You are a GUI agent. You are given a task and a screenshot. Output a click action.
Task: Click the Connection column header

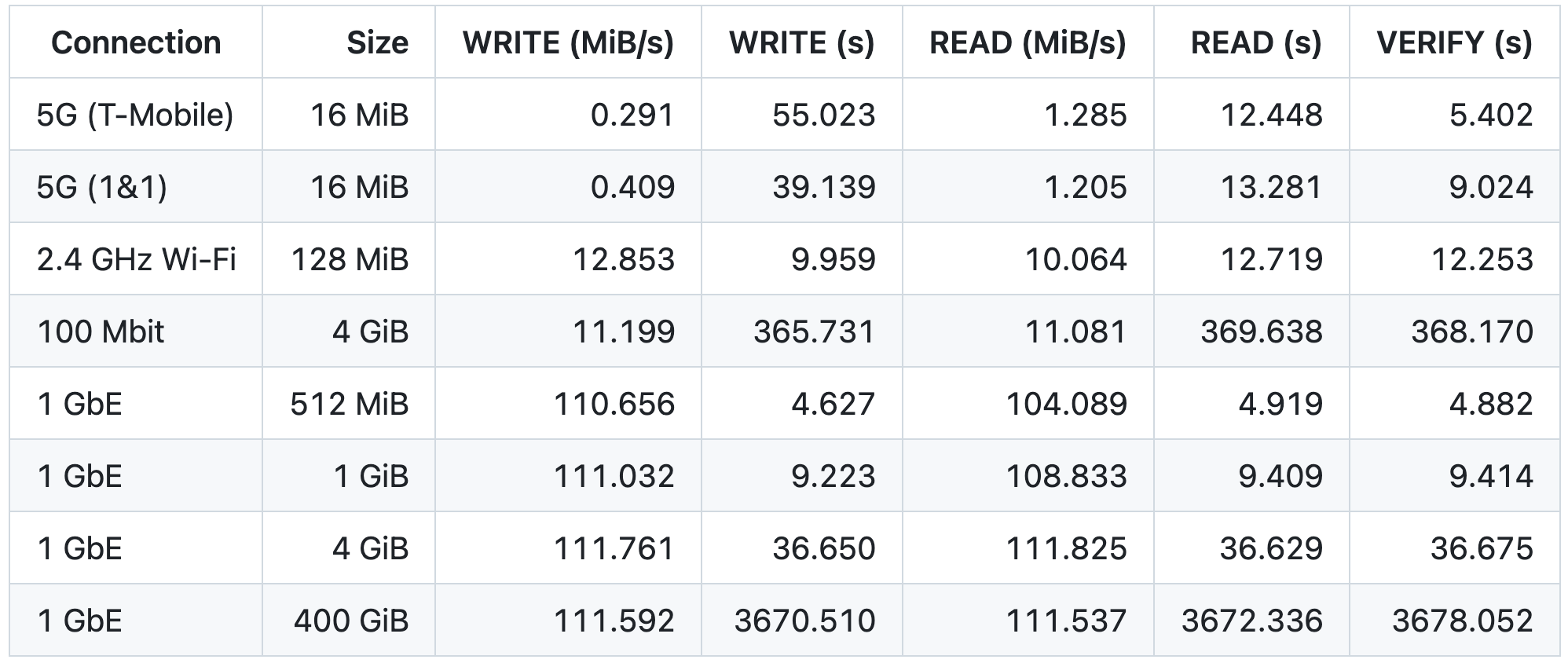click(x=136, y=42)
